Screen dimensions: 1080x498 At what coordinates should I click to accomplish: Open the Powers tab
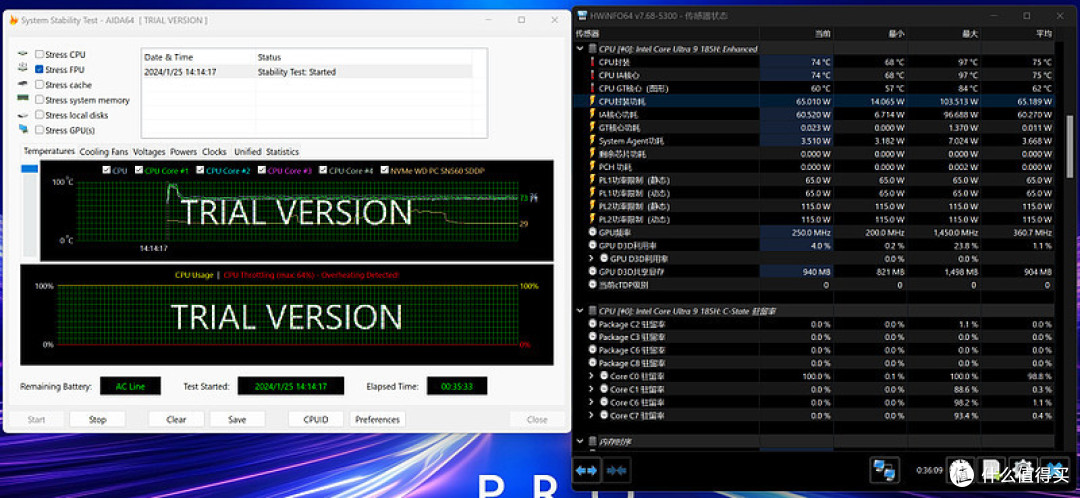(x=183, y=152)
